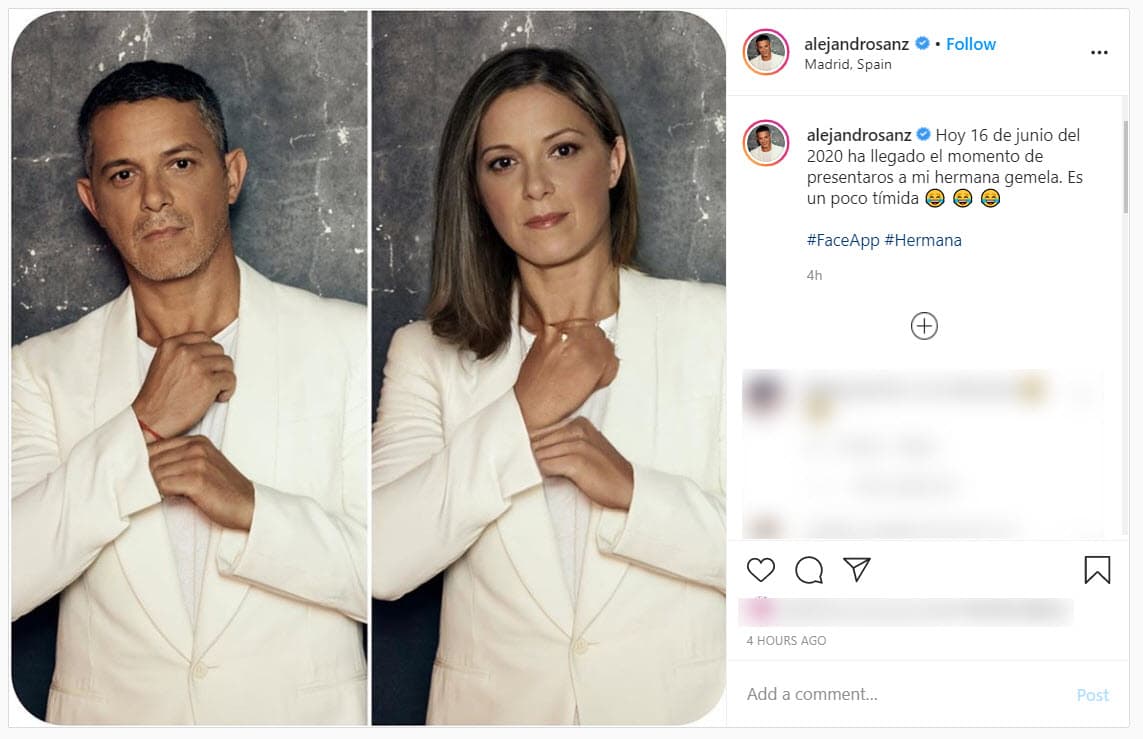Follow alejandrosanz
The image size is (1143, 739).
tap(969, 44)
